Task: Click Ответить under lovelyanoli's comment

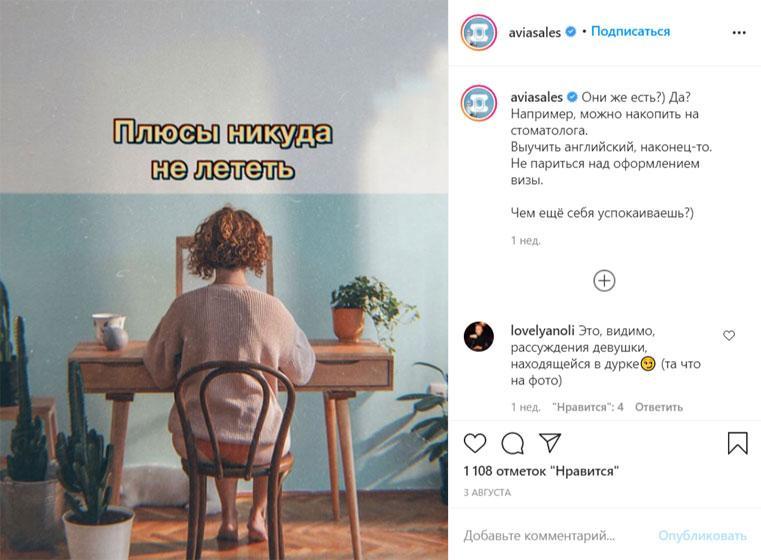Action: pyautogui.click(x=659, y=407)
